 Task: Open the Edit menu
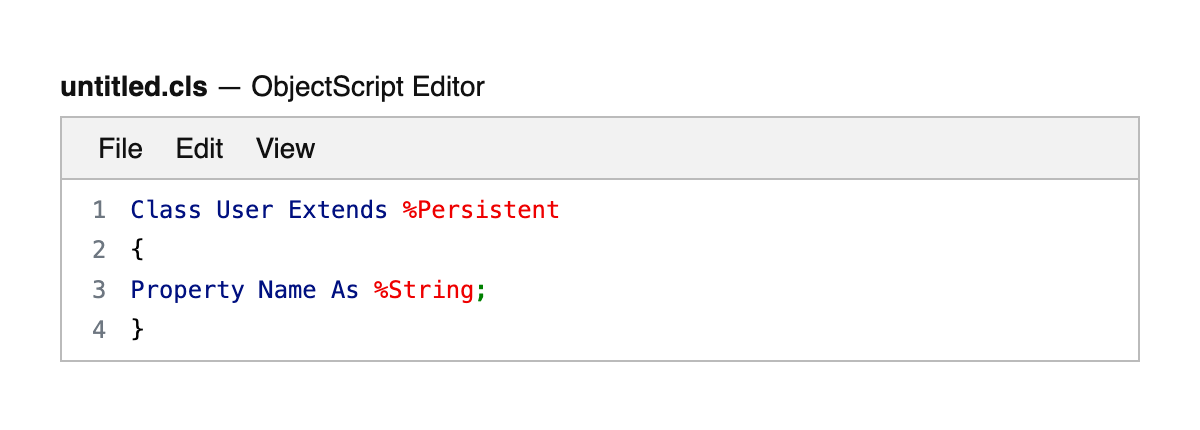click(199, 149)
